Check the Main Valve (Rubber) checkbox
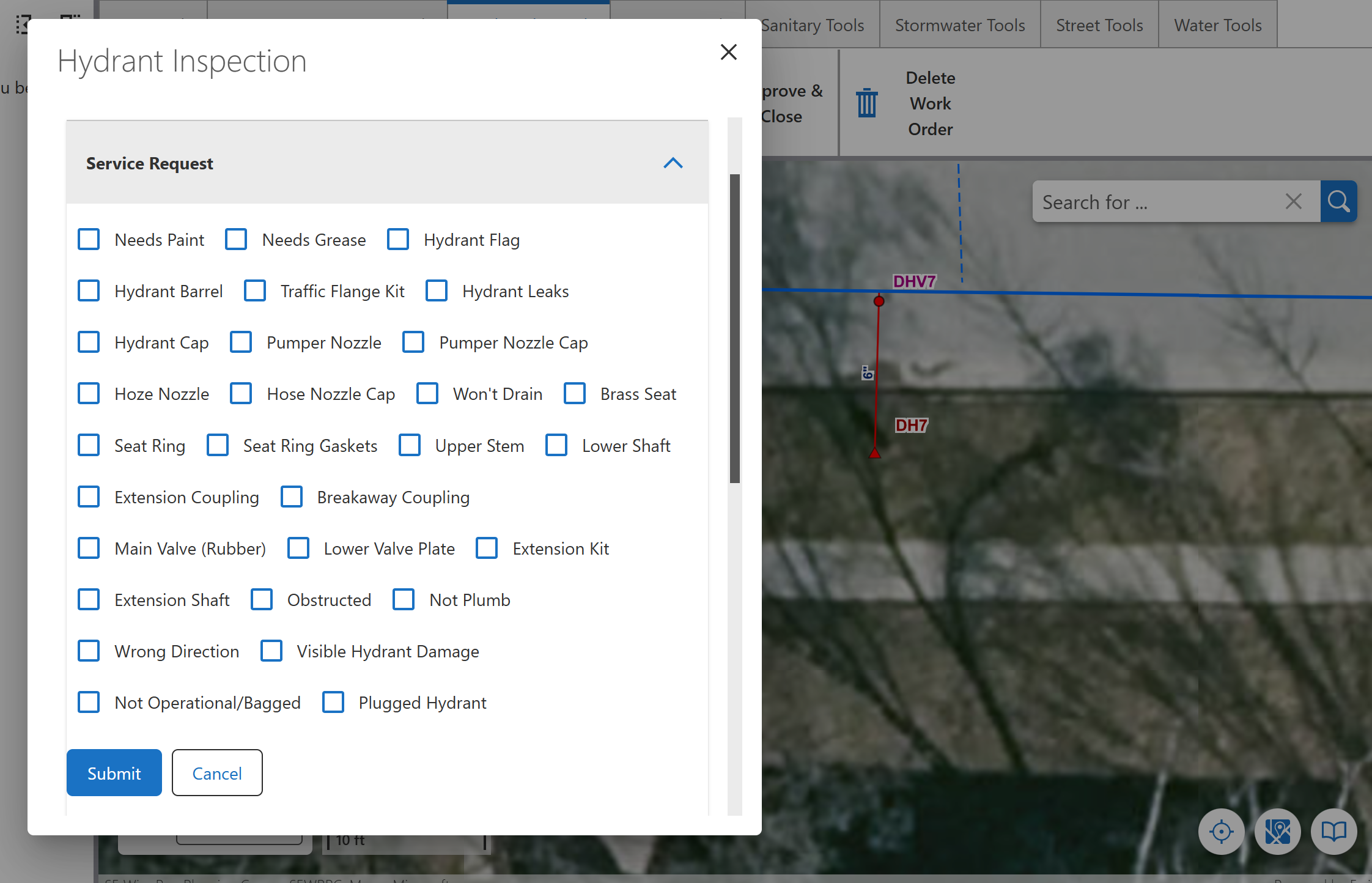The width and height of the screenshot is (1372, 883). (89, 548)
